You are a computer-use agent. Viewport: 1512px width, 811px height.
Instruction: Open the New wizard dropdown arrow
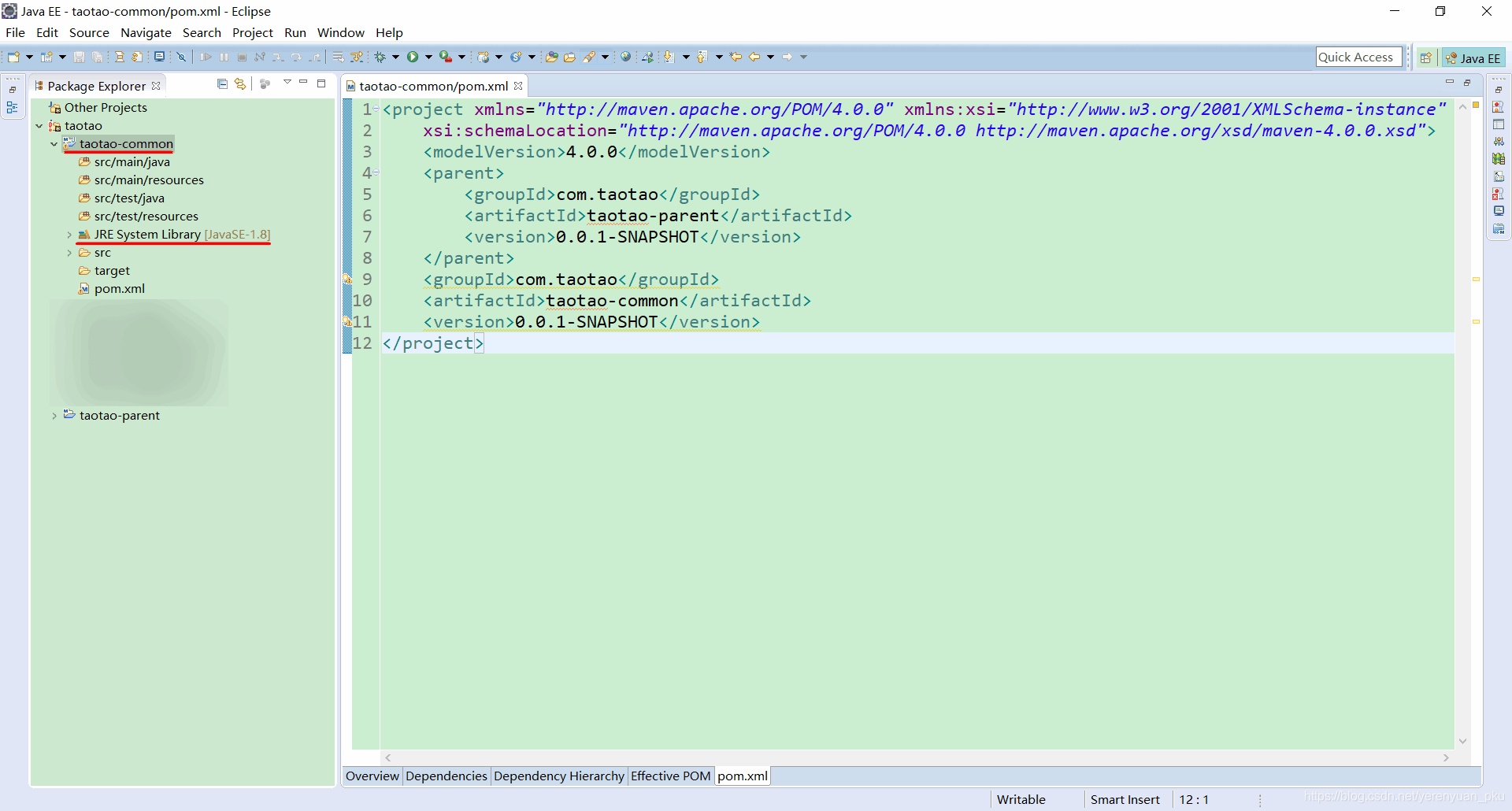(x=29, y=57)
